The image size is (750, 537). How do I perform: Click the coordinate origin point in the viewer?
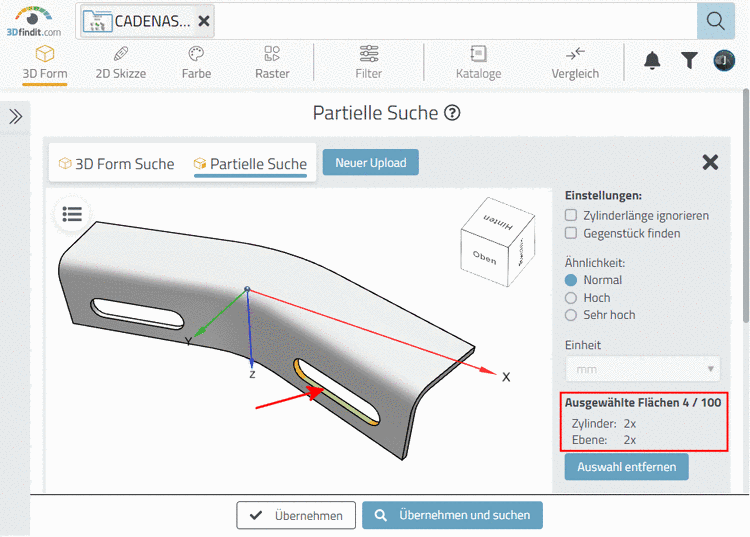[247, 289]
